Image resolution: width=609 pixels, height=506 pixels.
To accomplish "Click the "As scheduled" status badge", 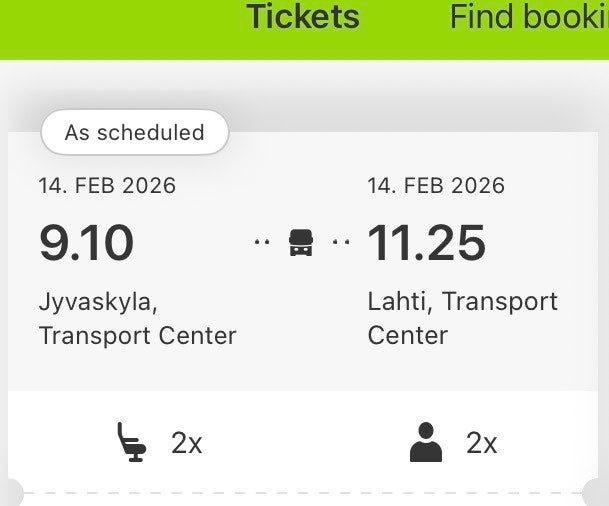I will click(x=134, y=132).
